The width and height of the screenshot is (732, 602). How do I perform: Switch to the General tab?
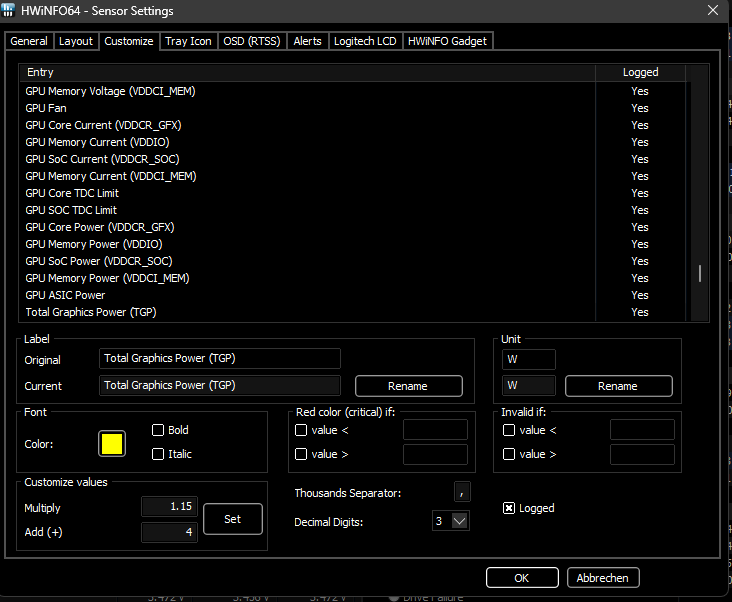(x=29, y=41)
